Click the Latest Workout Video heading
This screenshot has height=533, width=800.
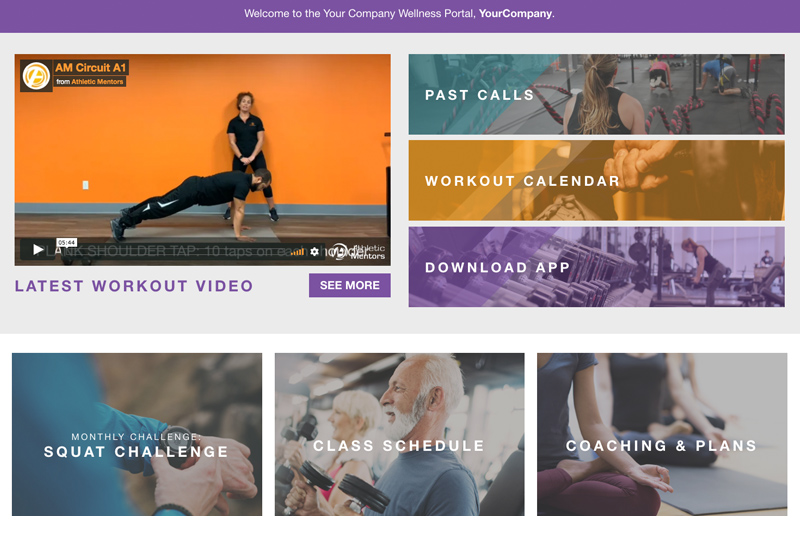point(134,286)
